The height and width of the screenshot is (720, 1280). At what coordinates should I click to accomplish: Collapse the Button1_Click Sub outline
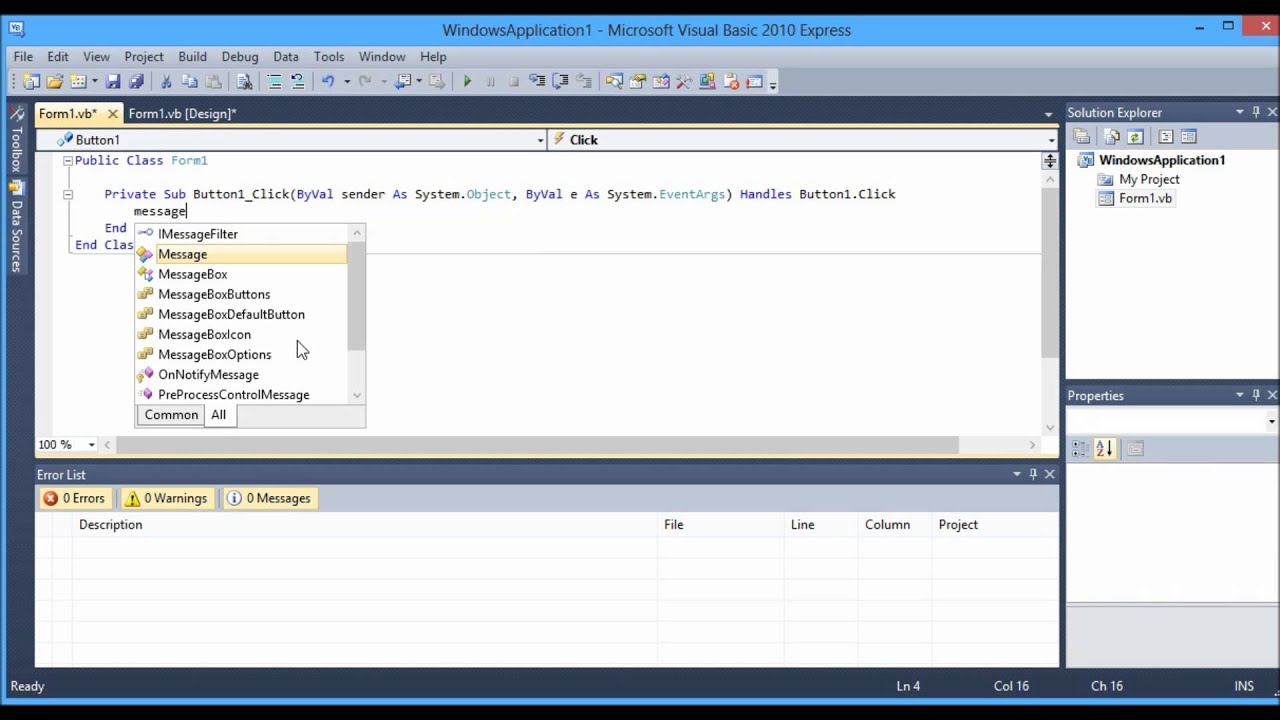[x=67, y=195]
